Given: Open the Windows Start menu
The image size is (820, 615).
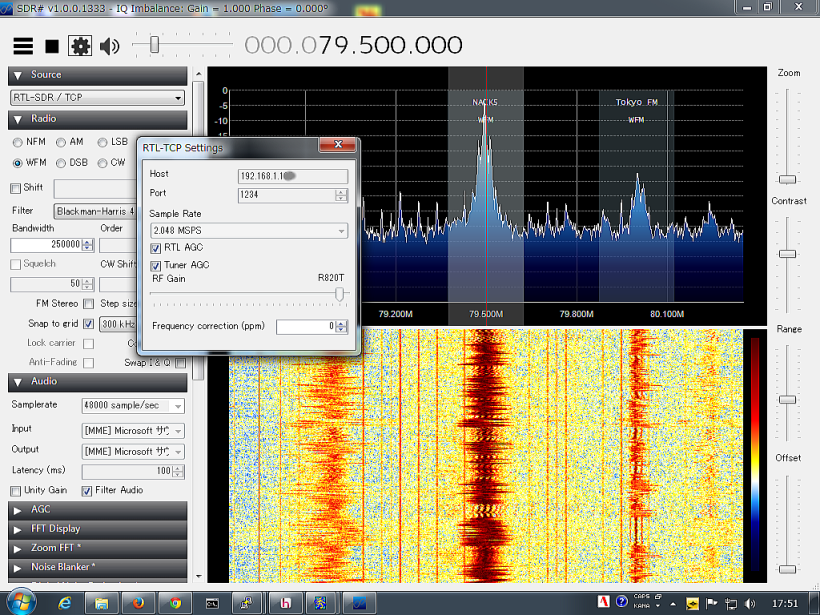Looking at the screenshot, I should click(21, 602).
